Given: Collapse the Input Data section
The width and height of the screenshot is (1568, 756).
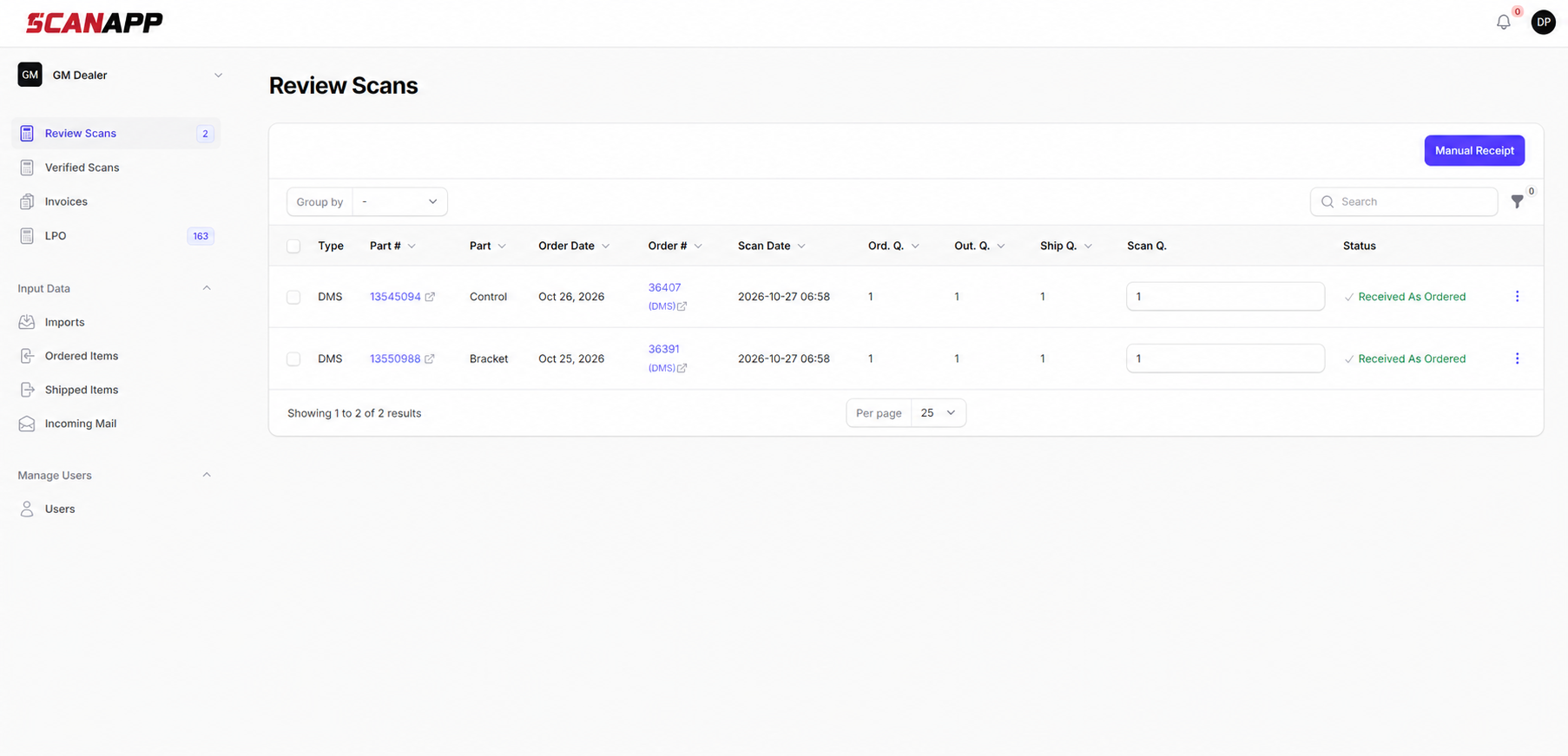Looking at the screenshot, I should tap(207, 288).
